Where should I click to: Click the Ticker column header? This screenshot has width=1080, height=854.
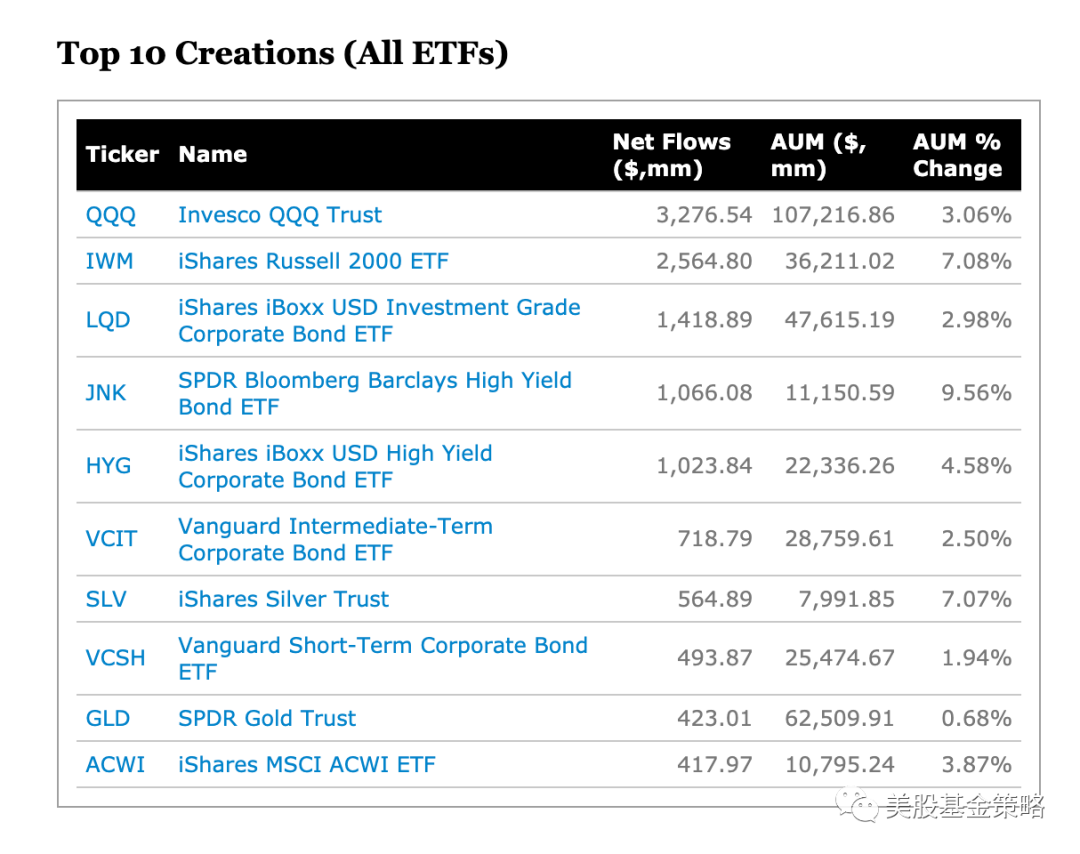(x=122, y=155)
